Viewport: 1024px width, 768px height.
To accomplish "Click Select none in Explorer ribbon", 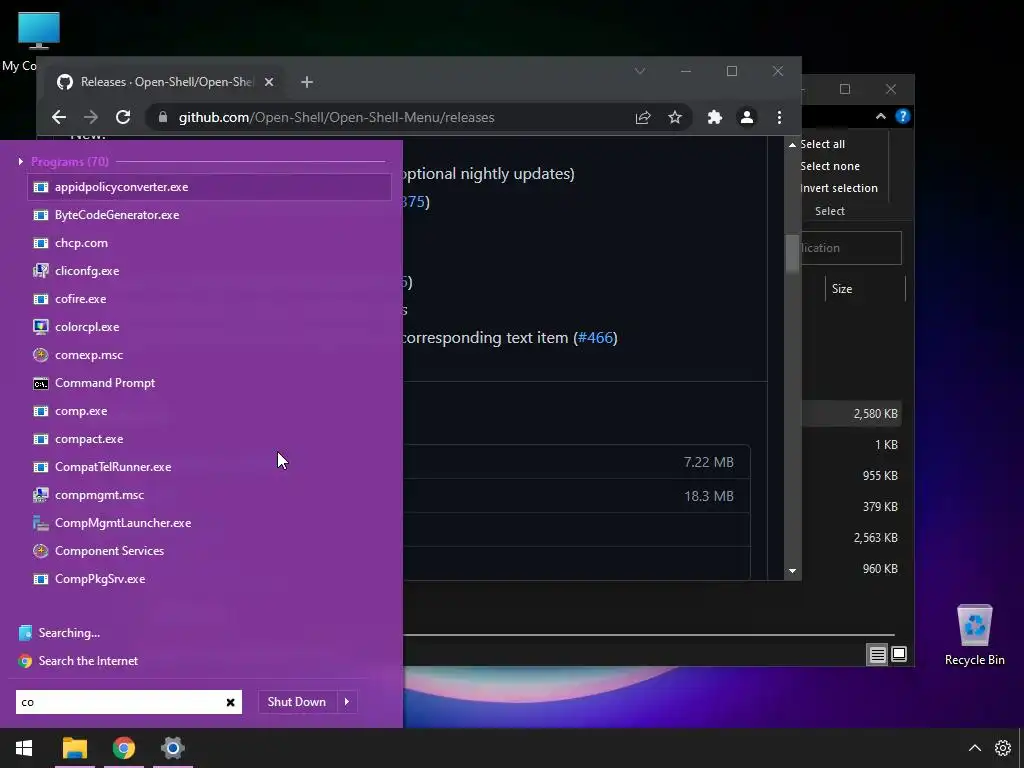I will coord(829,167).
